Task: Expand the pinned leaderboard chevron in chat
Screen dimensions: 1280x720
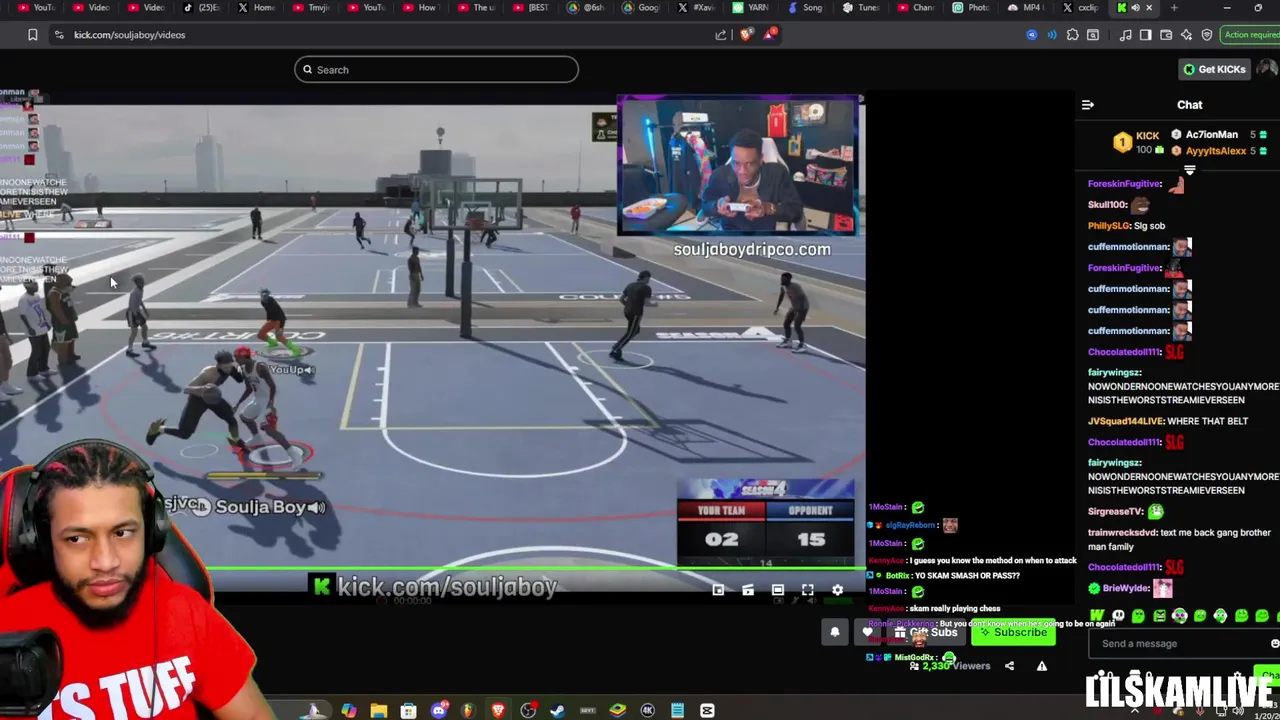Action: [1190, 170]
